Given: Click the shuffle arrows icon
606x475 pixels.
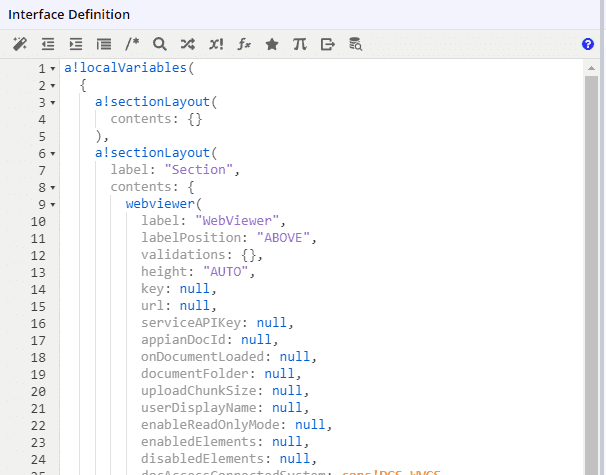Looking at the screenshot, I should [x=188, y=44].
